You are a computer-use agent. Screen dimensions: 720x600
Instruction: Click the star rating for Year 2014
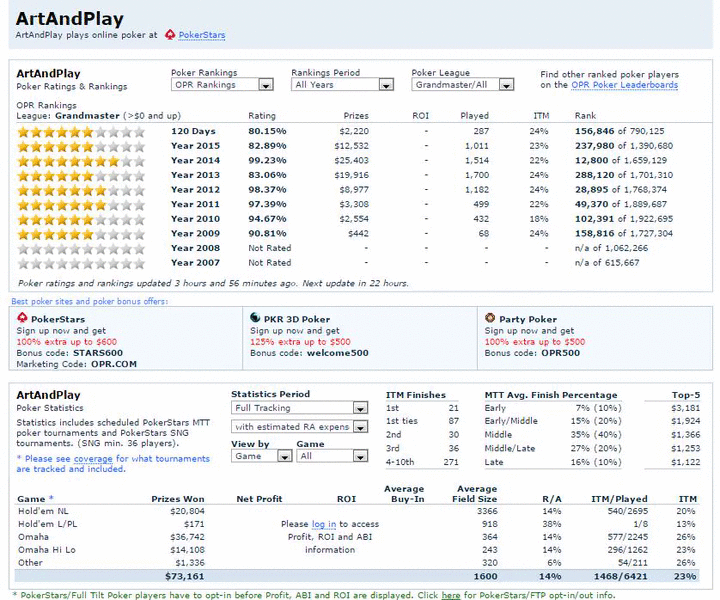click(x=81, y=162)
